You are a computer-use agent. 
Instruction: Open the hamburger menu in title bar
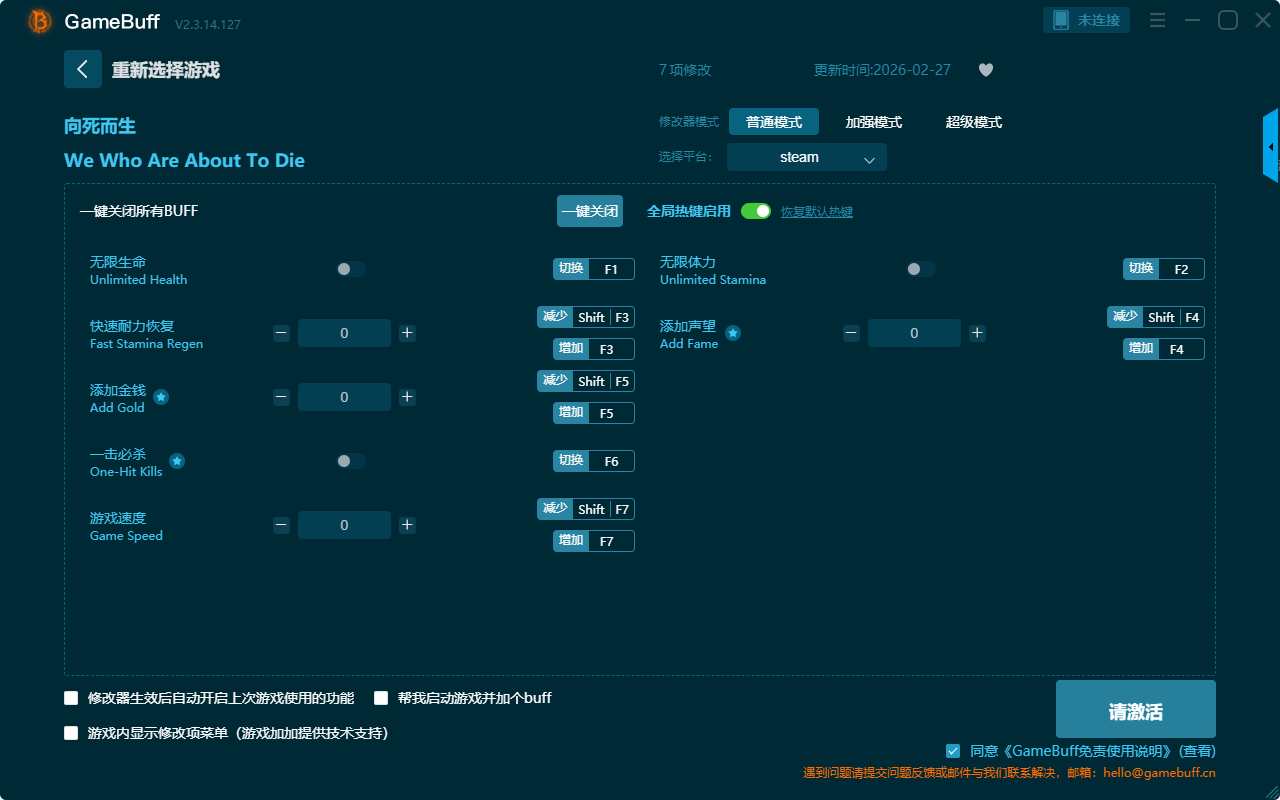pyautogui.click(x=1157, y=20)
